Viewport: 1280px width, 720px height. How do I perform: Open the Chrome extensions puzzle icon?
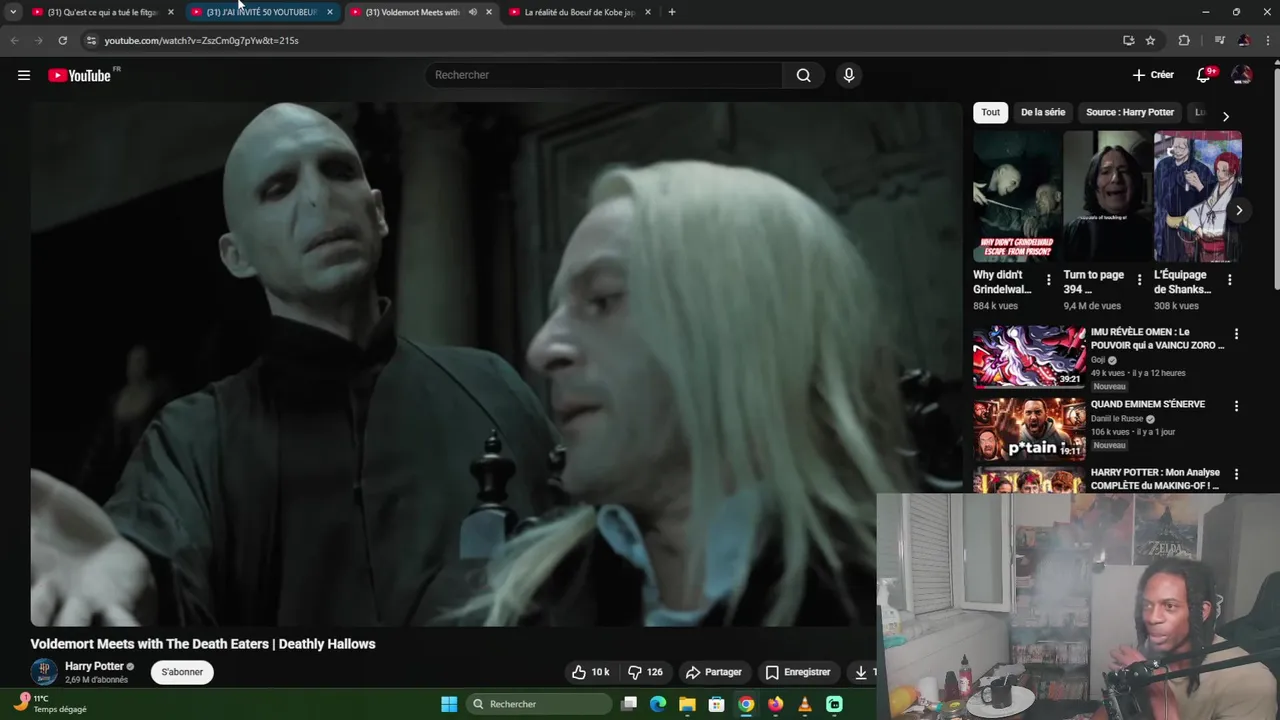(x=1184, y=40)
